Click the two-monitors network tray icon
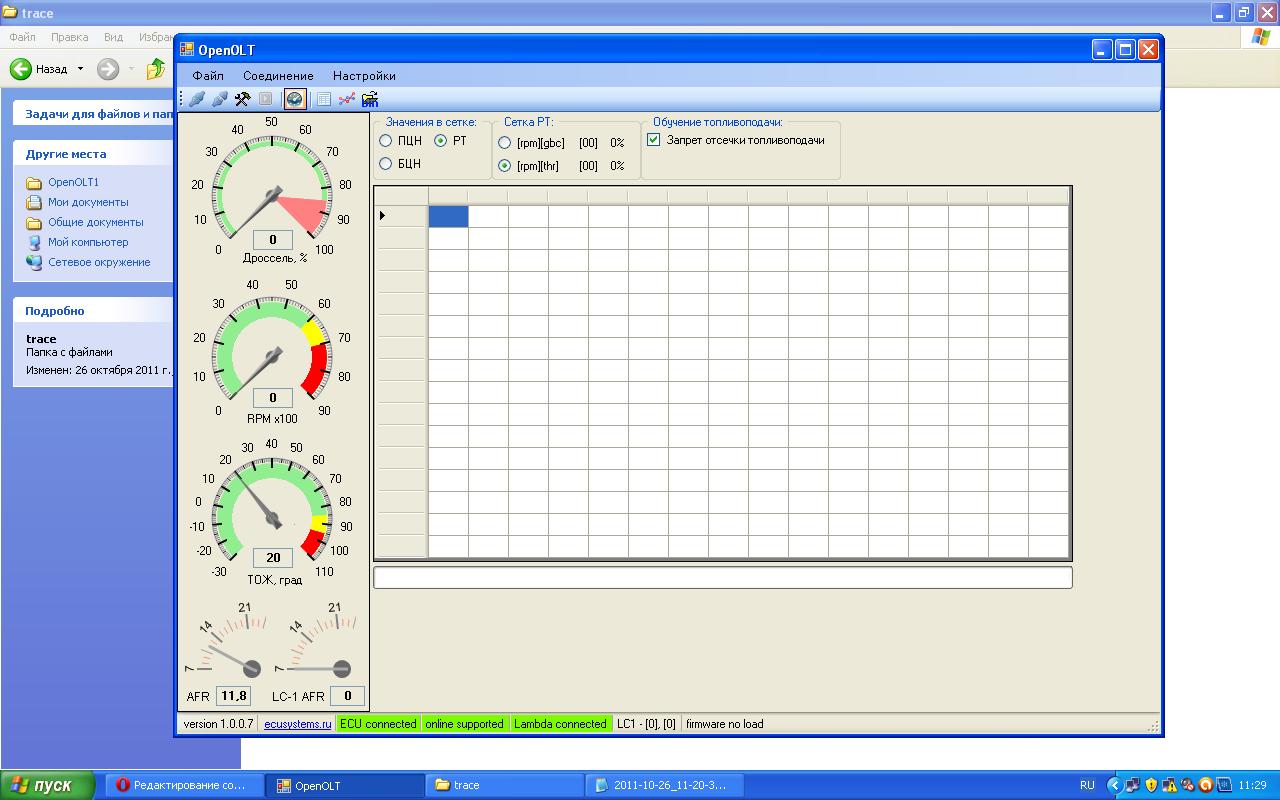The height and width of the screenshot is (800, 1280). (x=1133, y=785)
